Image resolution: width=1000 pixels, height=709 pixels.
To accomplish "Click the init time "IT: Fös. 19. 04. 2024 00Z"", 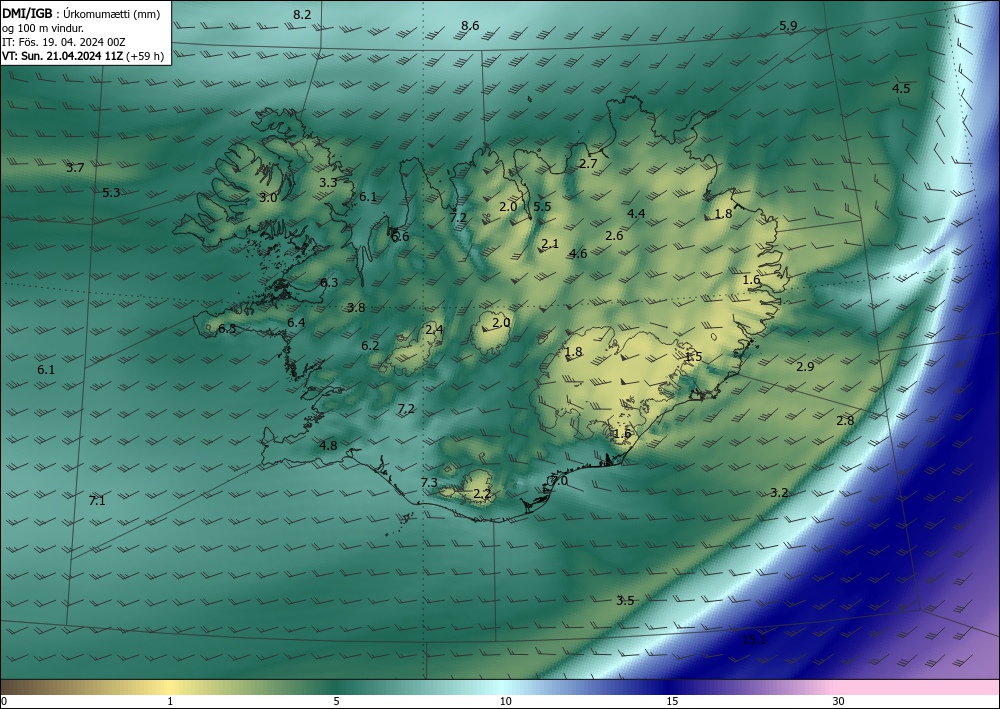I will point(64,42).
